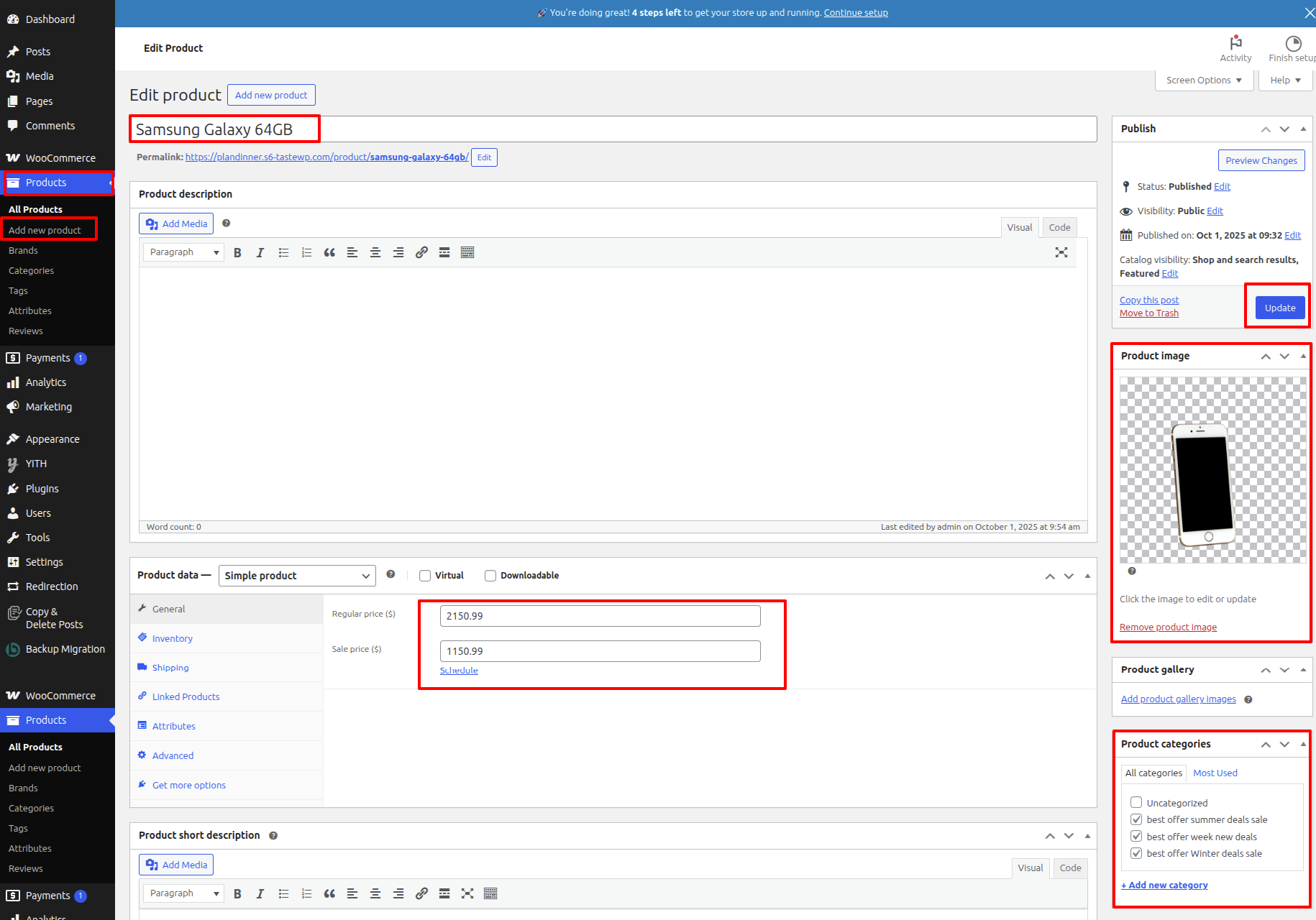Viewport: 1316px width, 920px height.
Task: Open the Inventory tab in Product data
Action: (173, 638)
